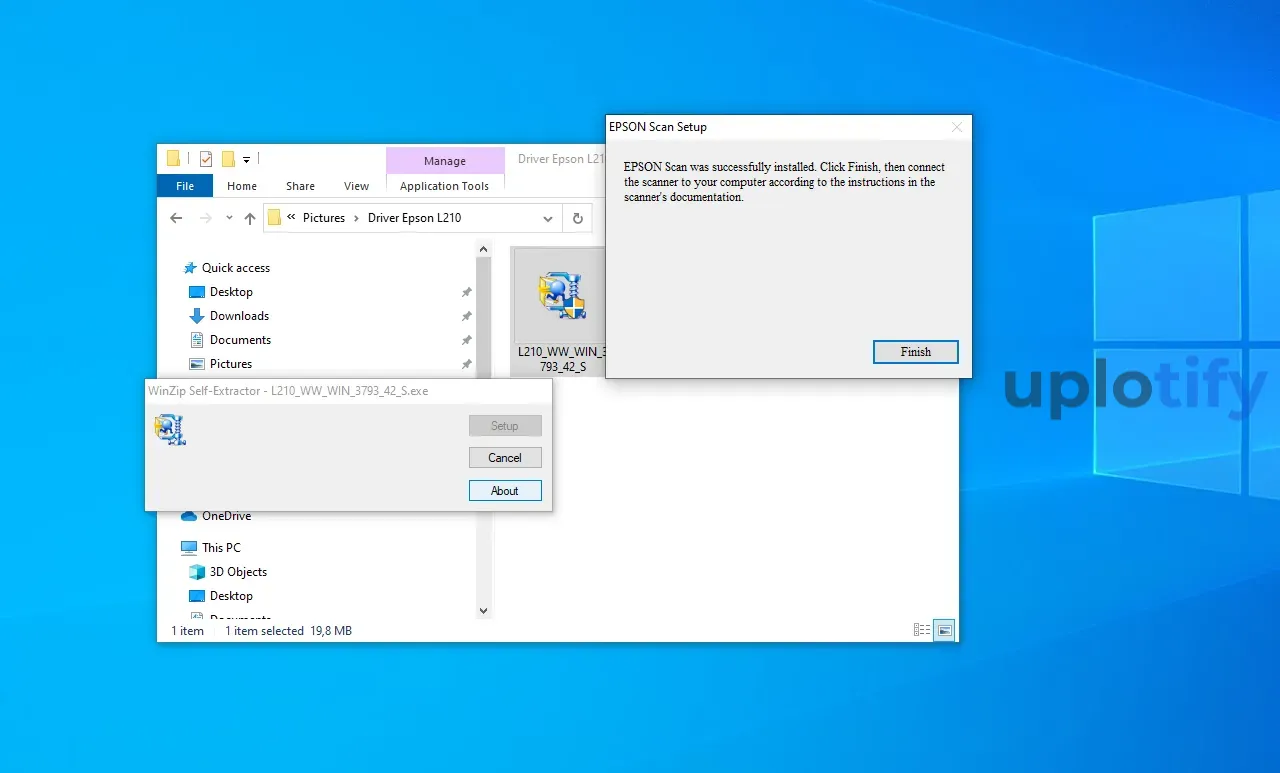
Task: Go back with Explorer back arrow
Action: pyautogui.click(x=176, y=218)
